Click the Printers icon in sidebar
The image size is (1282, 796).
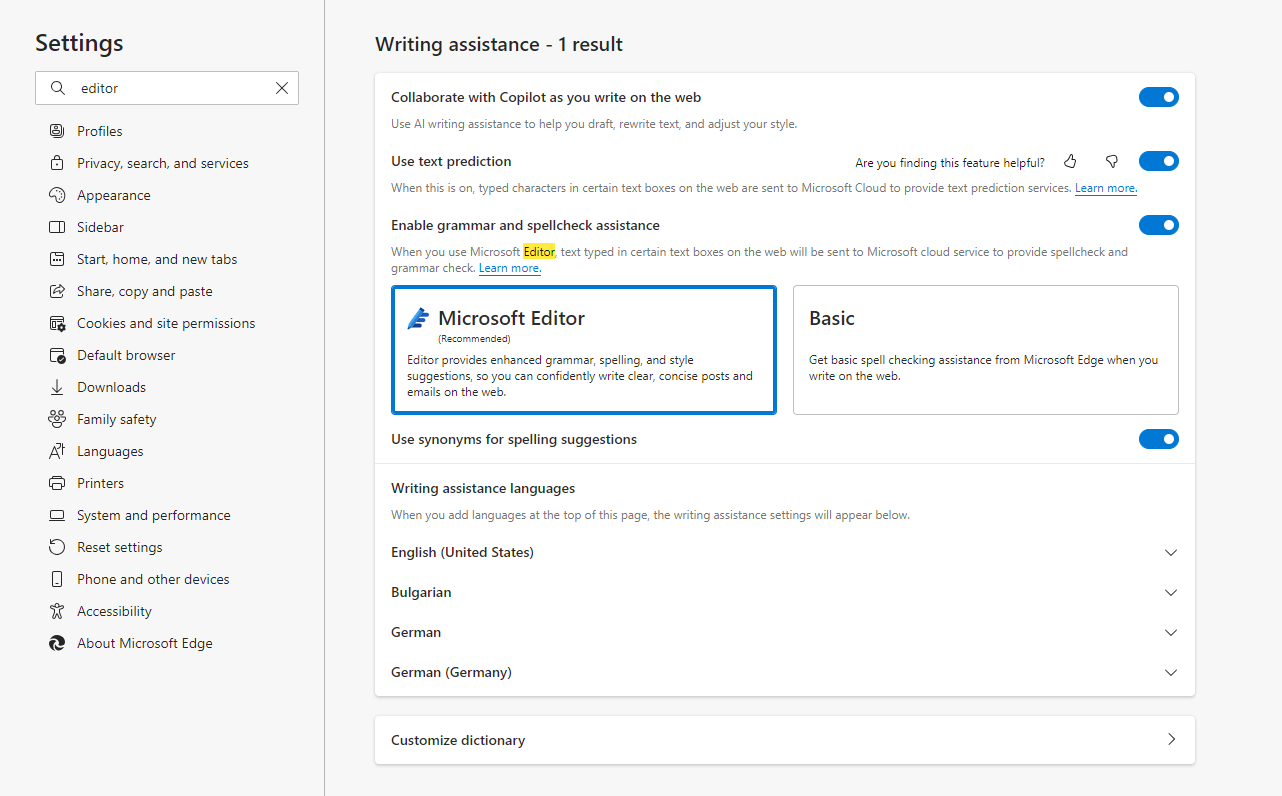(x=57, y=483)
